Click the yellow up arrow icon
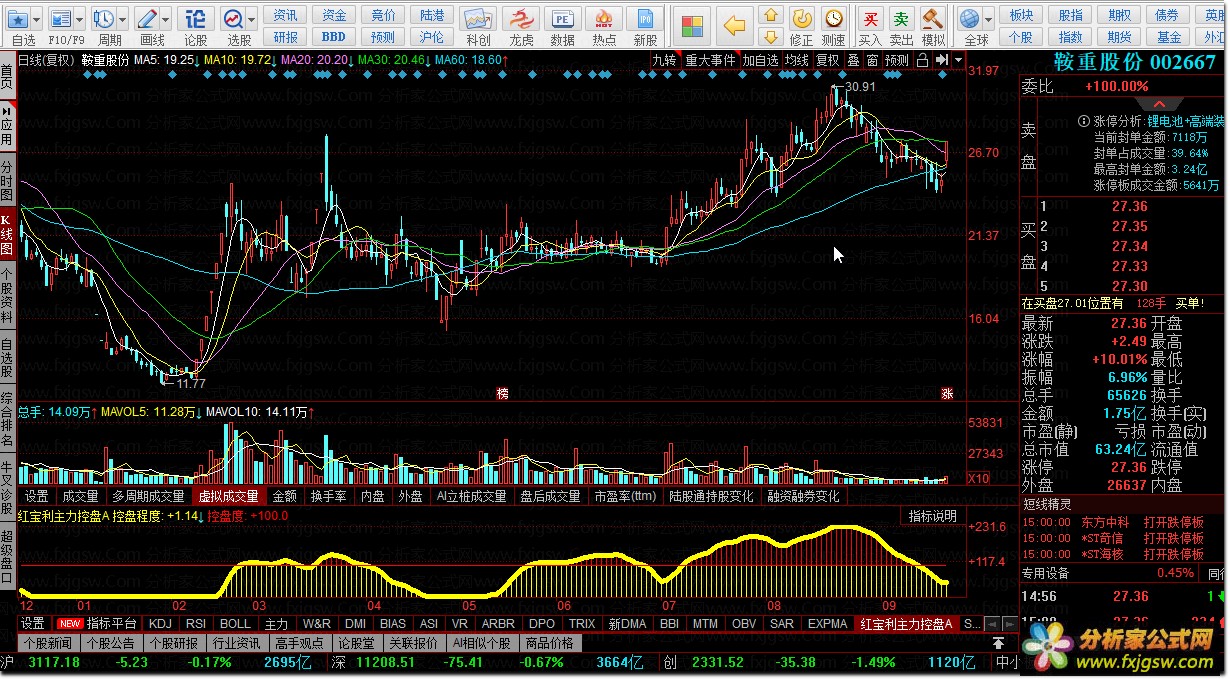Viewport: 1230px width, 679px height. 770,15
